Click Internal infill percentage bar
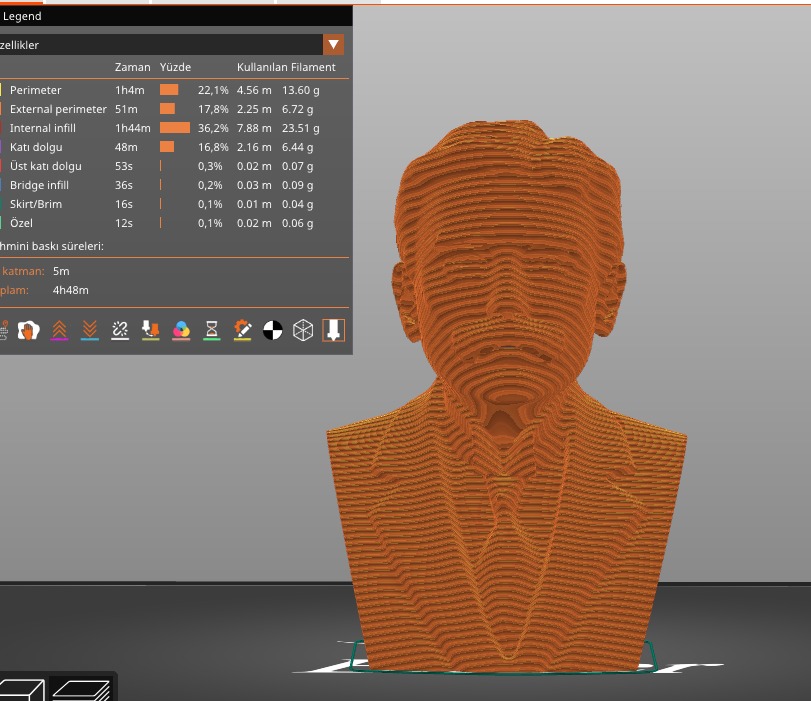The height and width of the screenshot is (701, 811). (175, 128)
